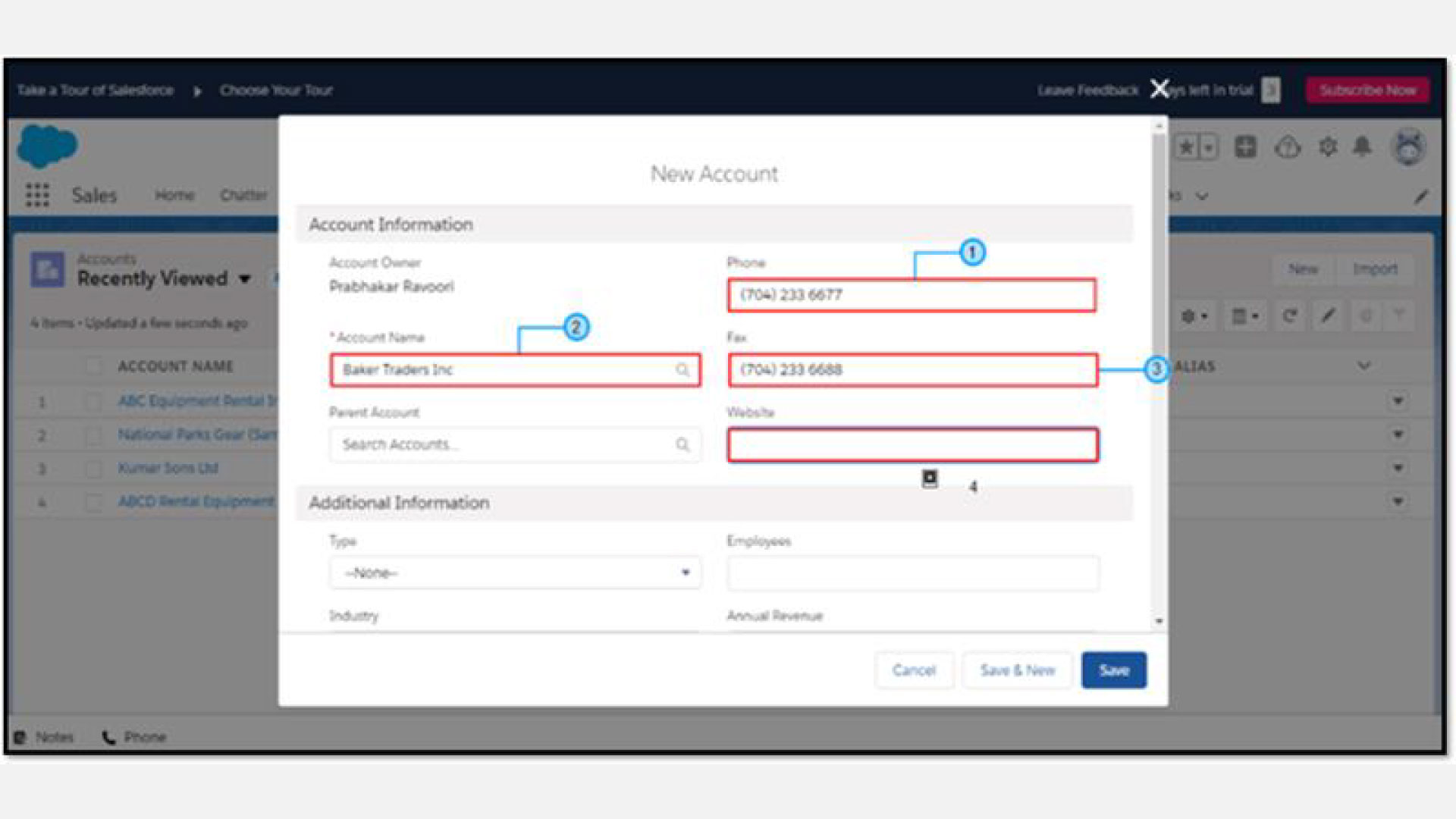Viewport: 1456px width, 819px height.
Task: Click the Cancel button
Action: pos(914,670)
